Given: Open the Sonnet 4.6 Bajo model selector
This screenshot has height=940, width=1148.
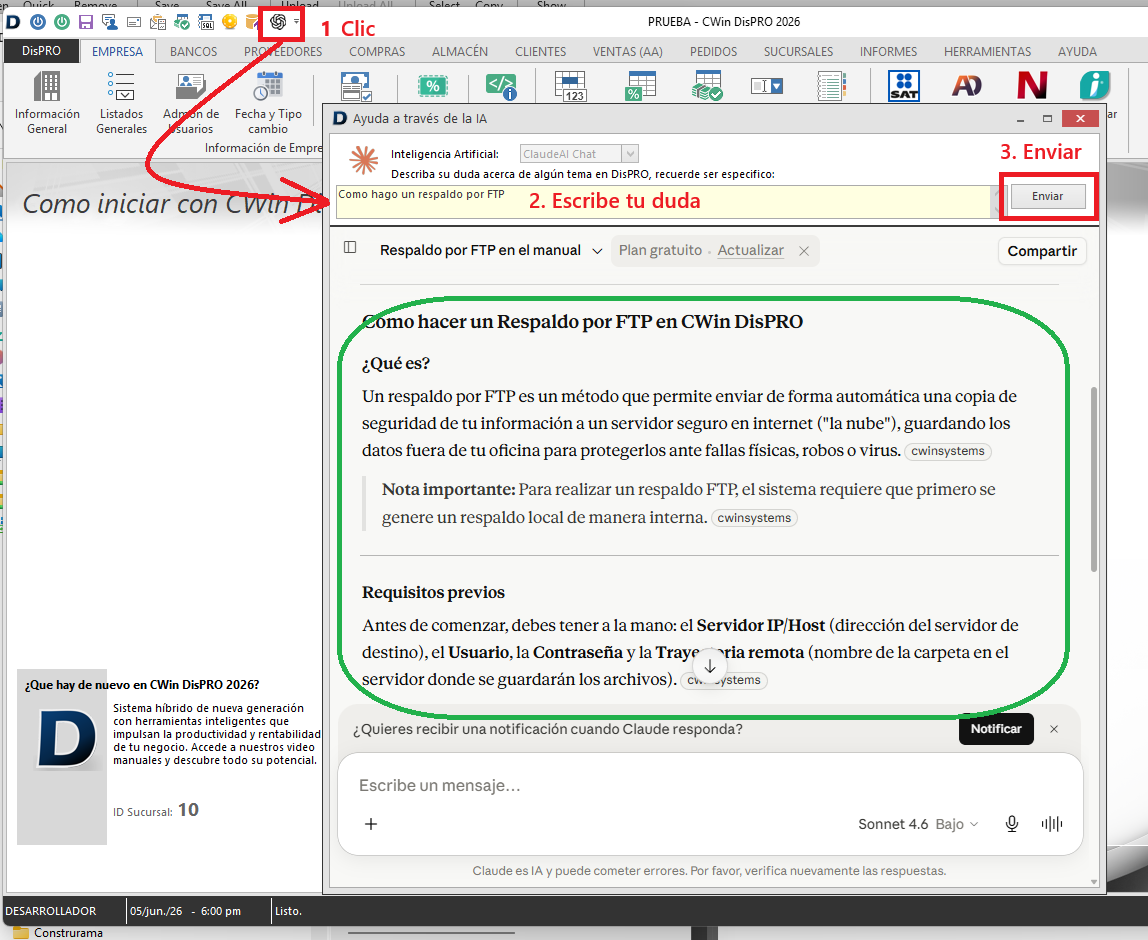Looking at the screenshot, I should click(x=918, y=824).
